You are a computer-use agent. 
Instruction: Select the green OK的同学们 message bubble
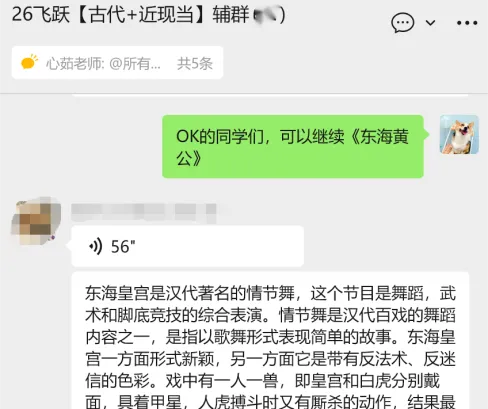tap(293, 147)
